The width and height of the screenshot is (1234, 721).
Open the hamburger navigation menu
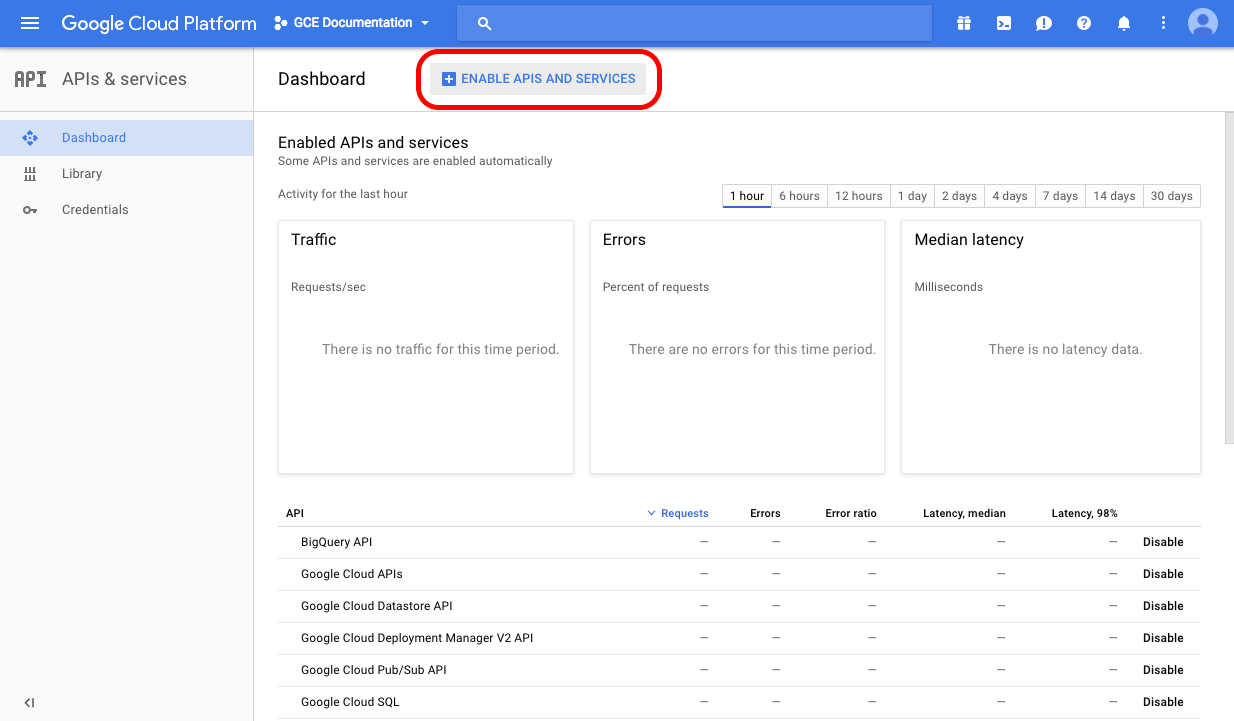click(x=30, y=23)
